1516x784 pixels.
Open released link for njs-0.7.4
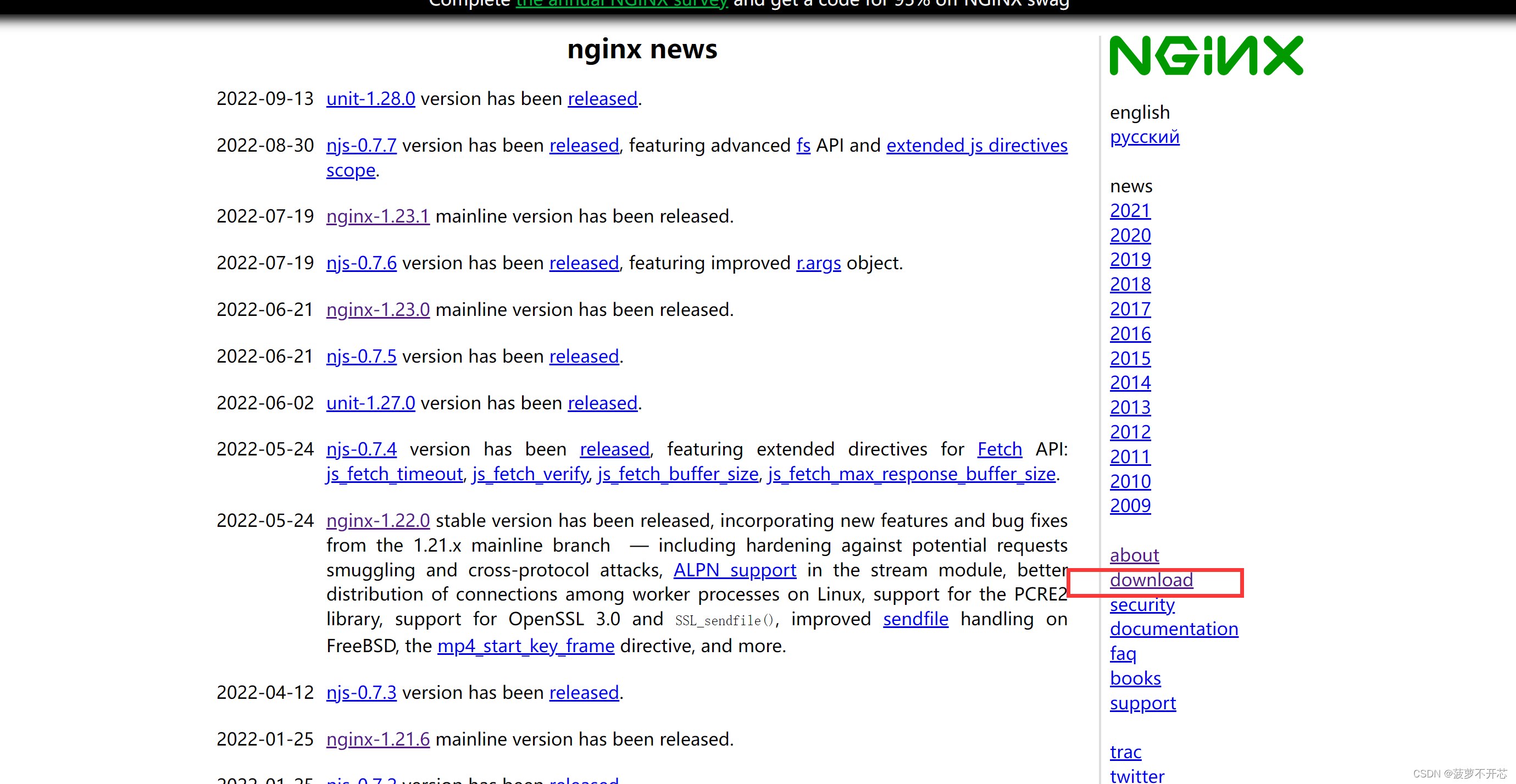614,449
